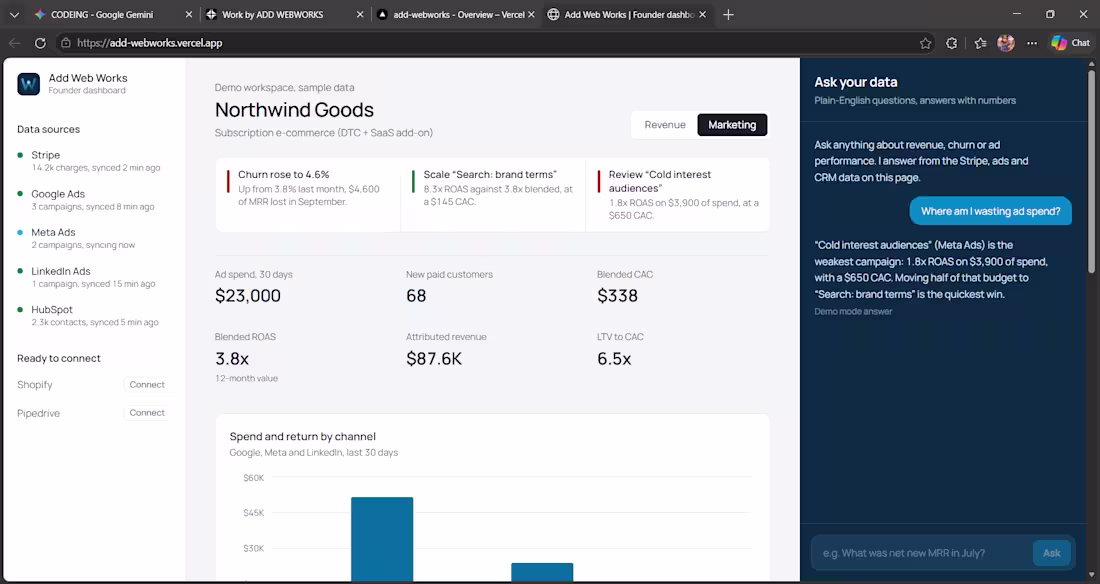Switch to the Revenue view

(664, 125)
